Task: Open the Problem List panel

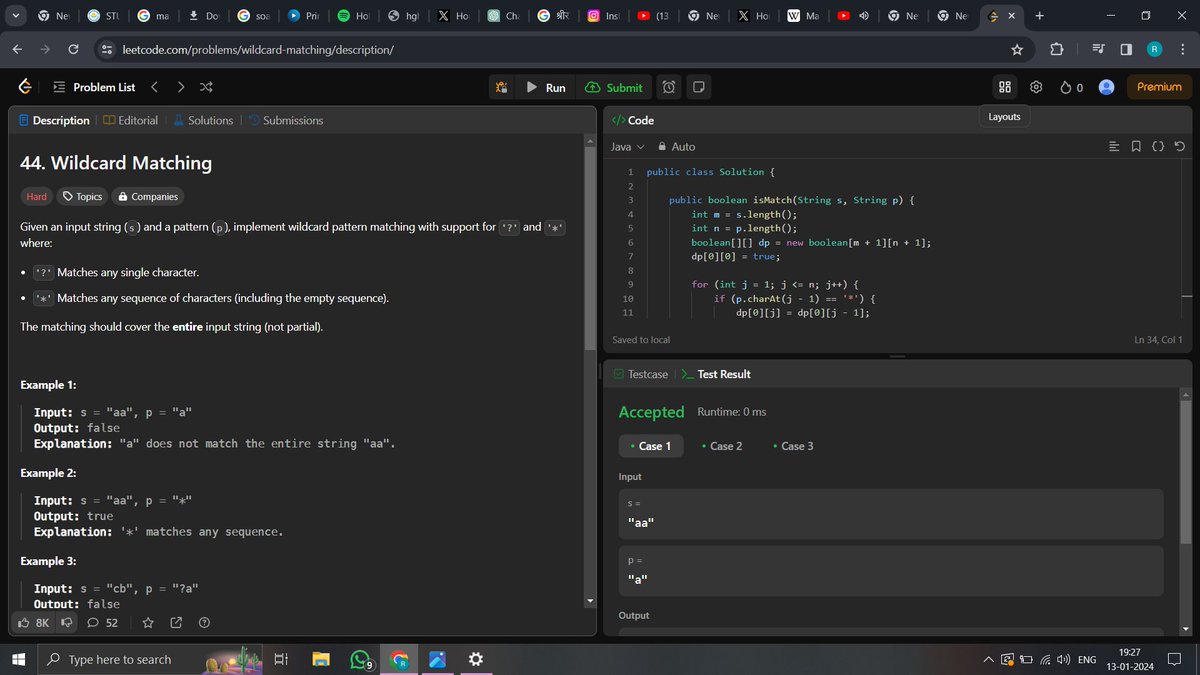Action: 94,87
